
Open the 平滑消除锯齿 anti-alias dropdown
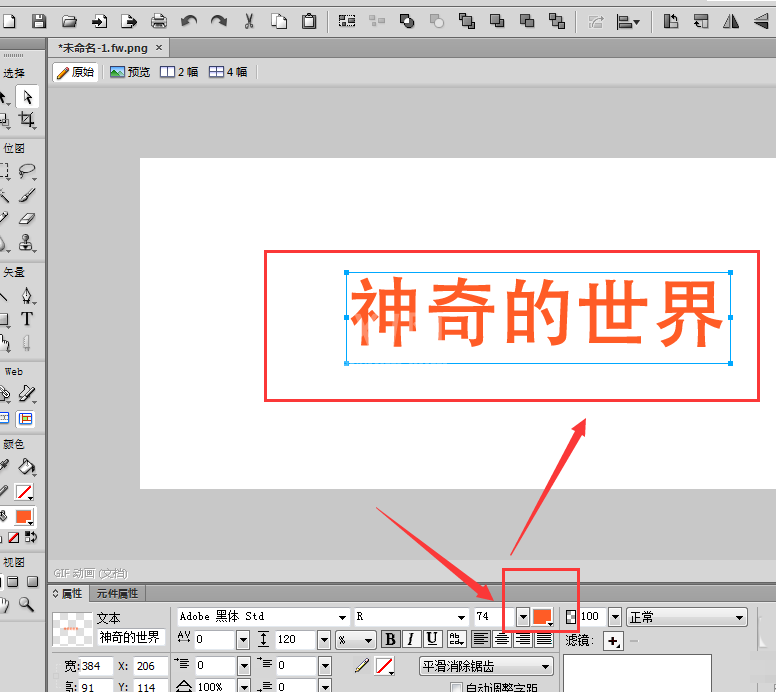click(486, 667)
